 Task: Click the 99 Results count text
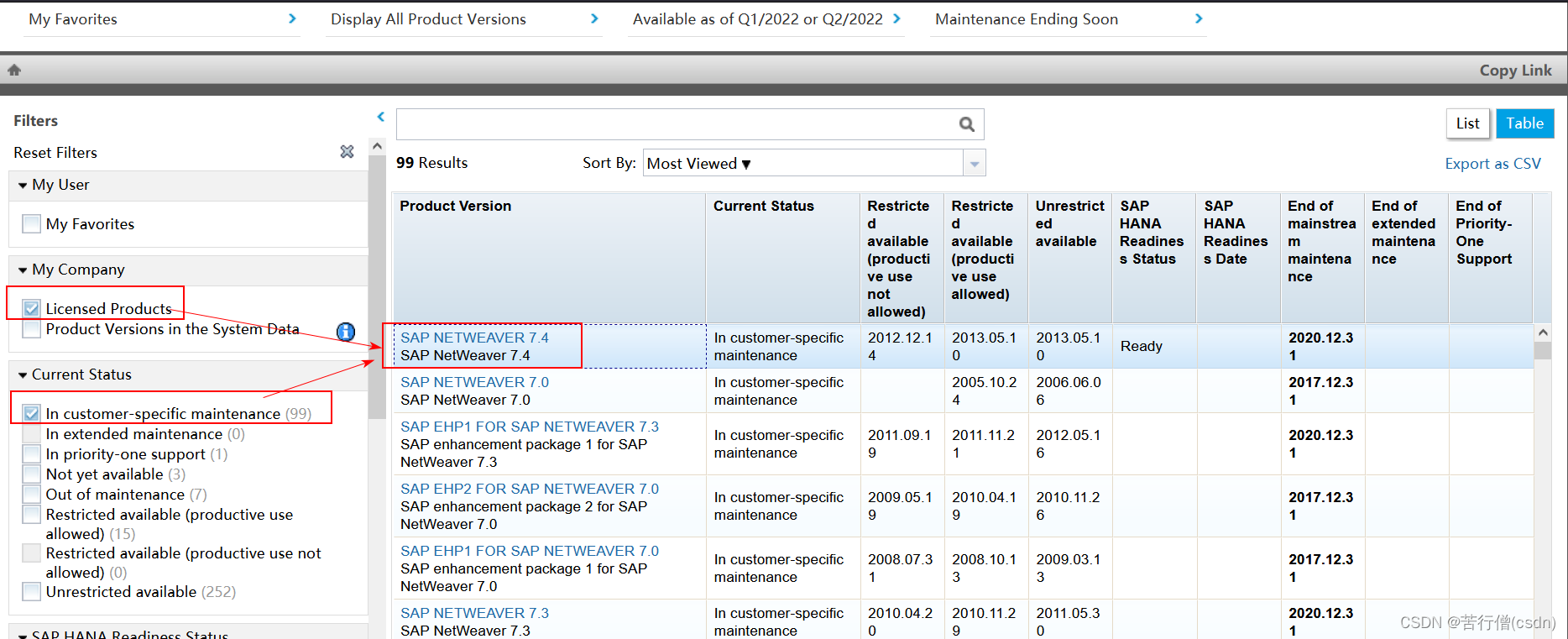[x=431, y=163]
